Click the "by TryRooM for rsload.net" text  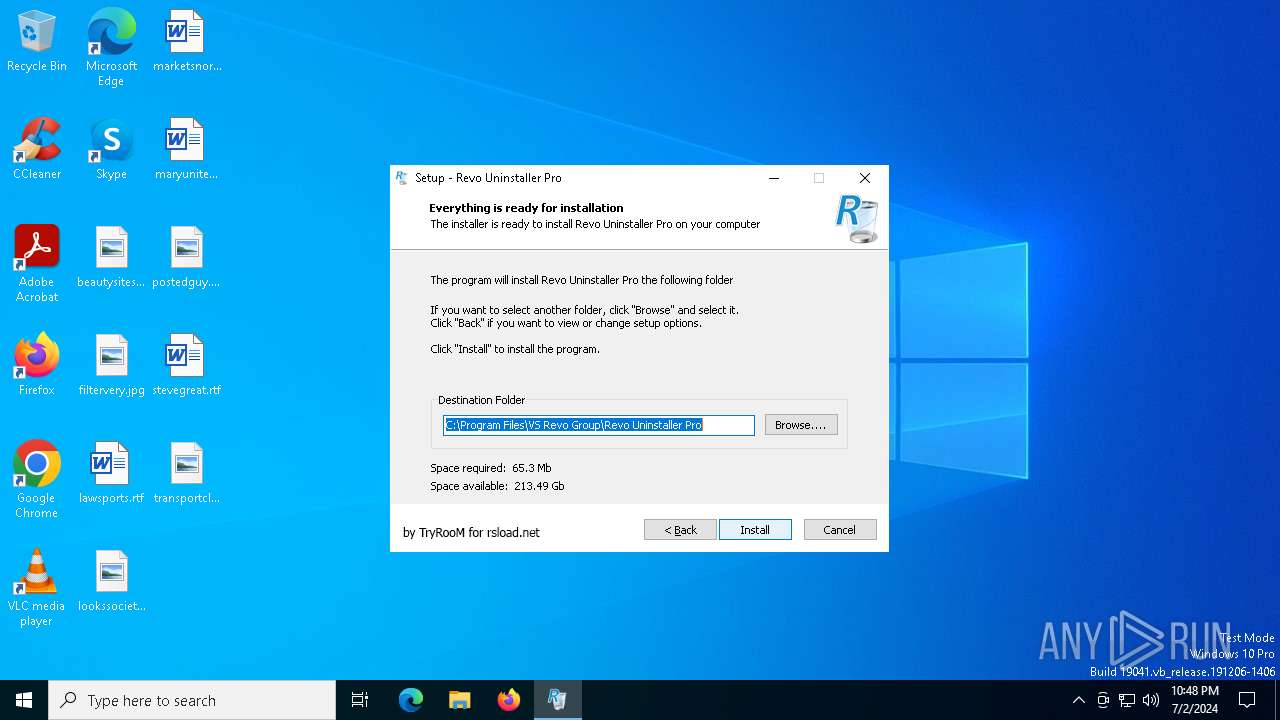tap(471, 532)
